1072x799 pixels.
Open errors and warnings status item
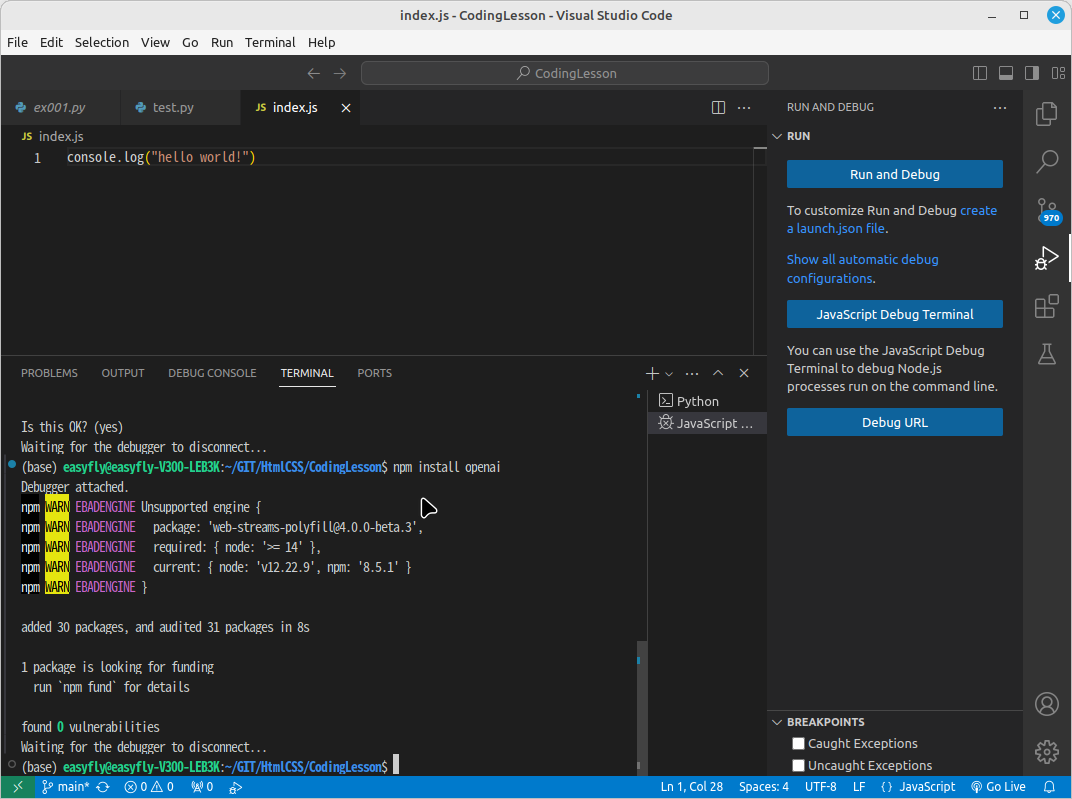pyautogui.click(x=149, y=787)
